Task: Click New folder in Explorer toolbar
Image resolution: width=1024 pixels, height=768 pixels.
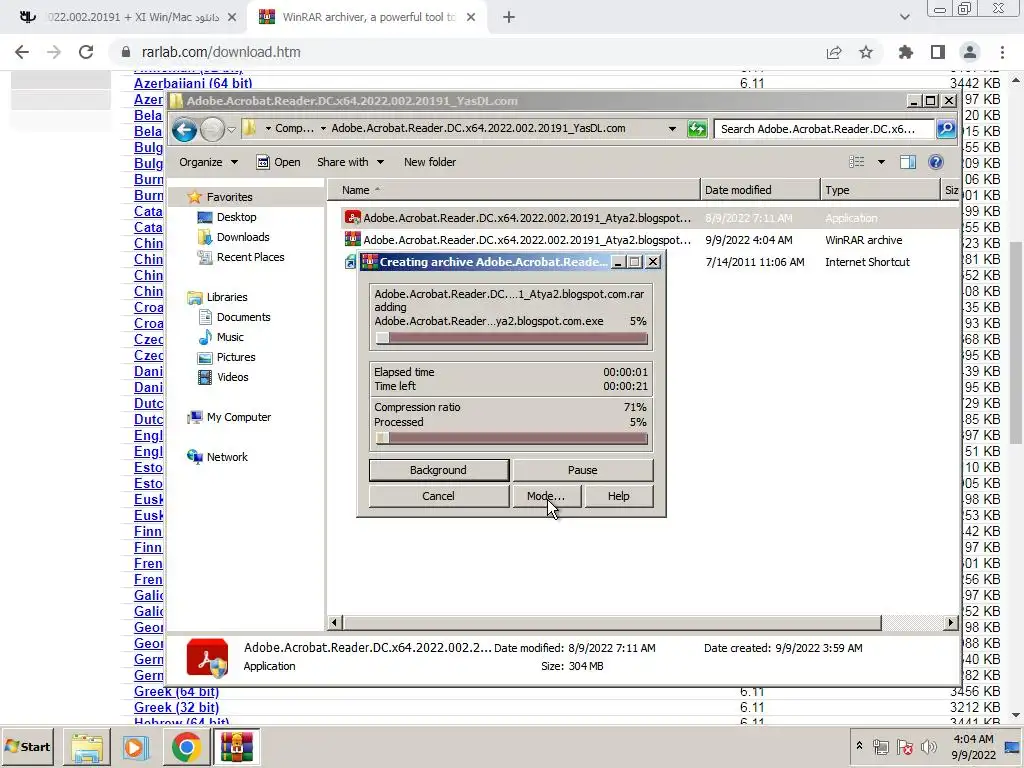Action: pos(430,162)
